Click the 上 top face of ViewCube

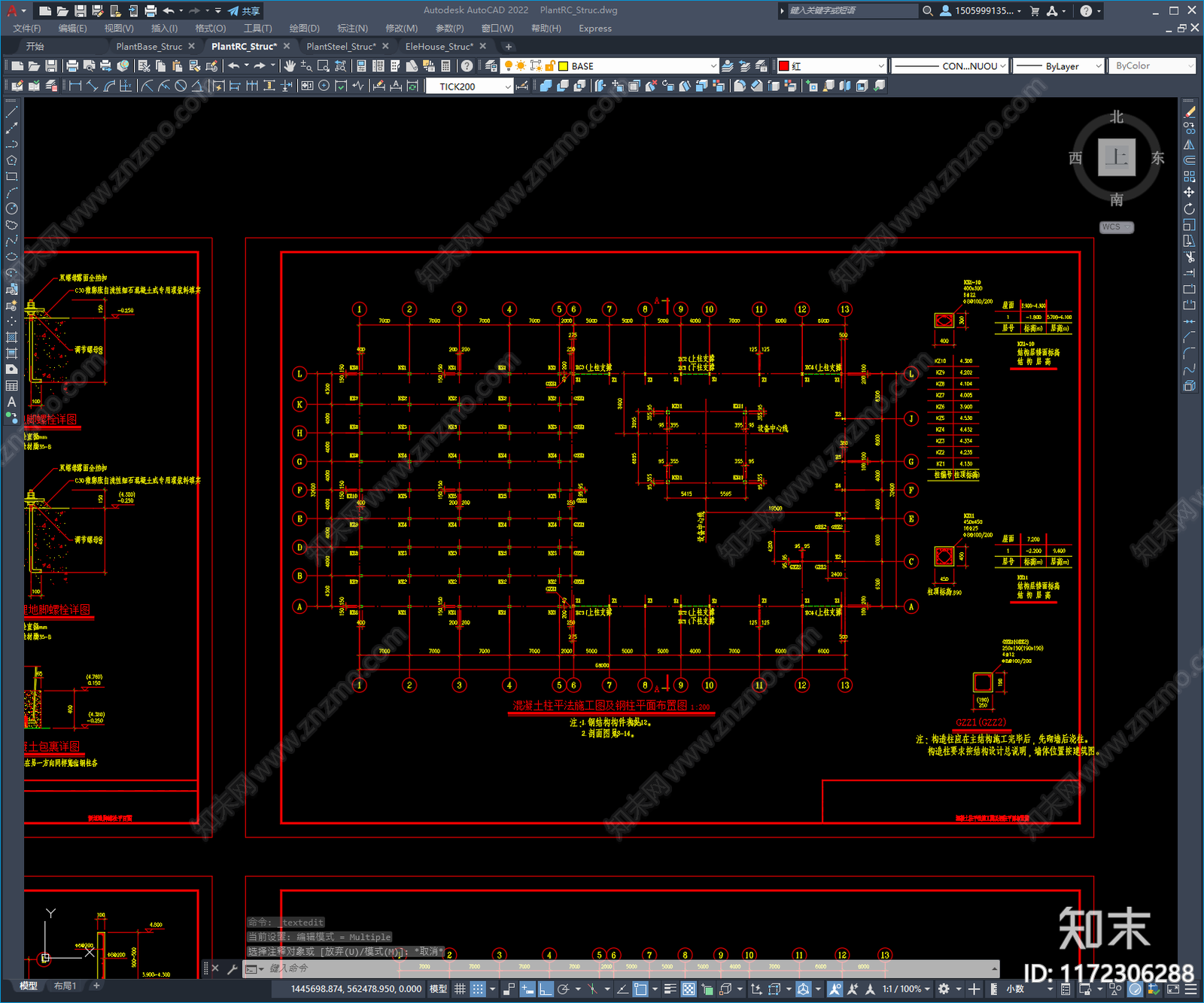tap(1116, 157)
